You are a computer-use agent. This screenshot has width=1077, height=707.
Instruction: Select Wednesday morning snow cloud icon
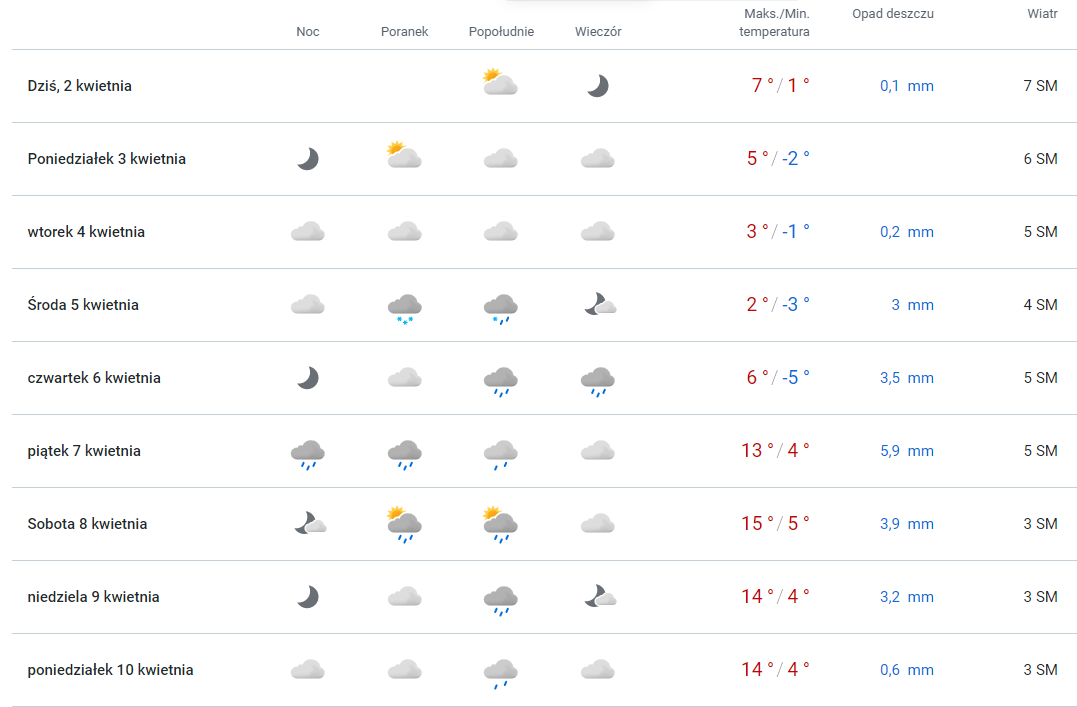pos(405,308)
